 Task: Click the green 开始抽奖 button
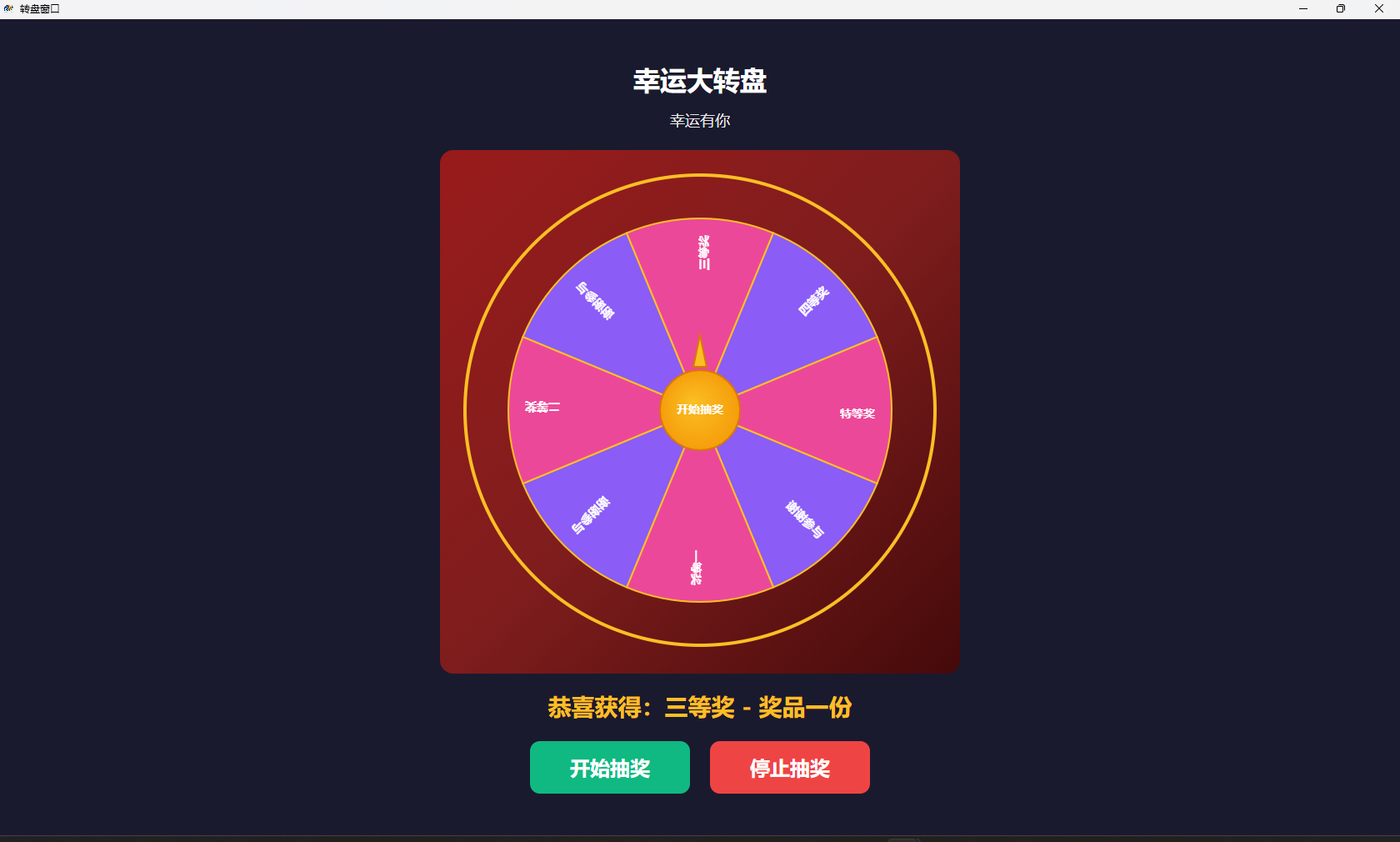tap(610, 767)
